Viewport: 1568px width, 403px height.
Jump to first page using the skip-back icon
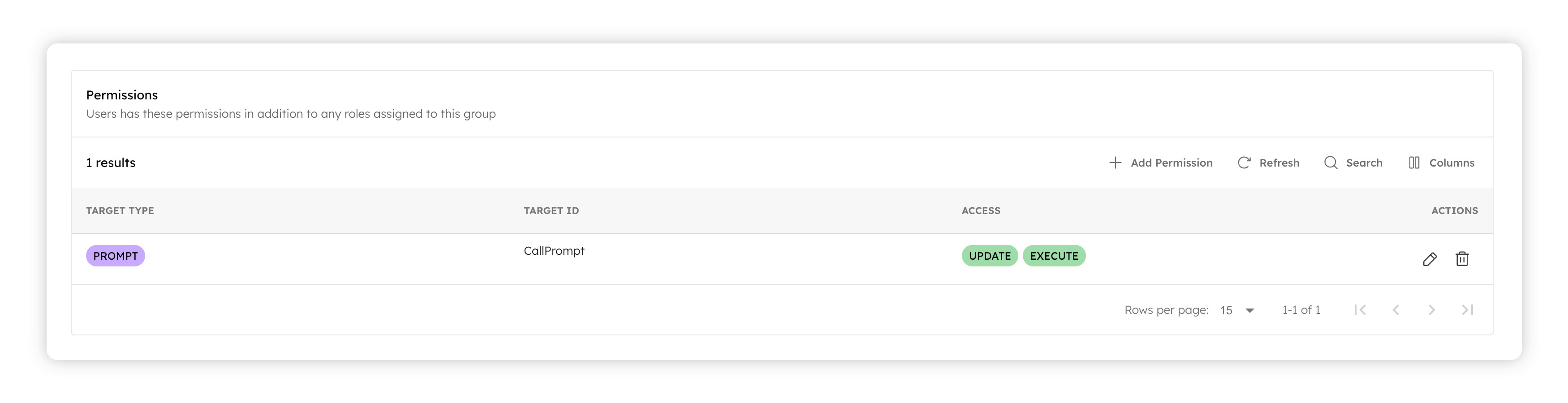1361,310
